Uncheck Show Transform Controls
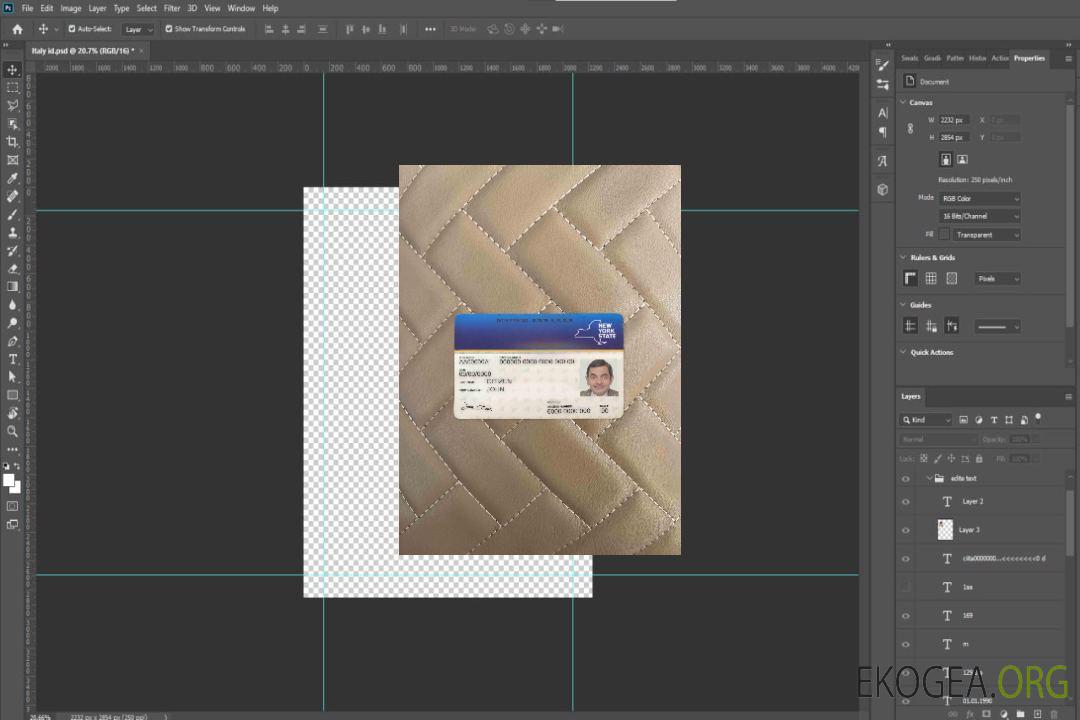The image size is (1080, 720). (169, 29)
